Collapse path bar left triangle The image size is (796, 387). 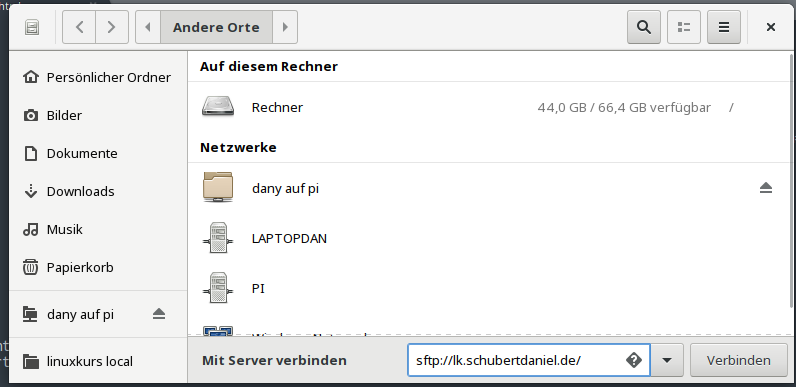point(148,27)
